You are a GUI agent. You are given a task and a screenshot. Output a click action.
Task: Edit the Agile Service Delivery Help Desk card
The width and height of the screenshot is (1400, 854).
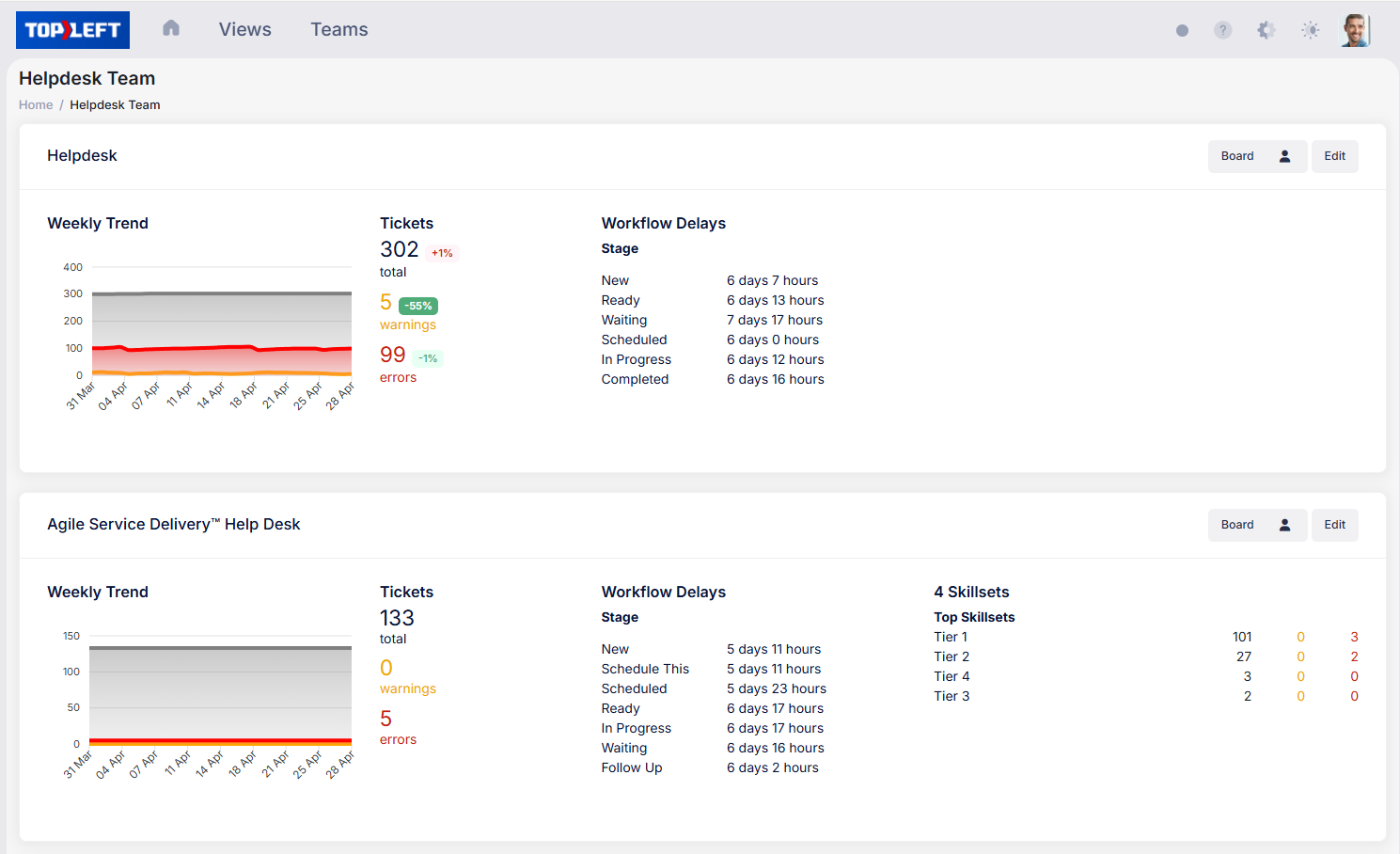pos(1335,525)
